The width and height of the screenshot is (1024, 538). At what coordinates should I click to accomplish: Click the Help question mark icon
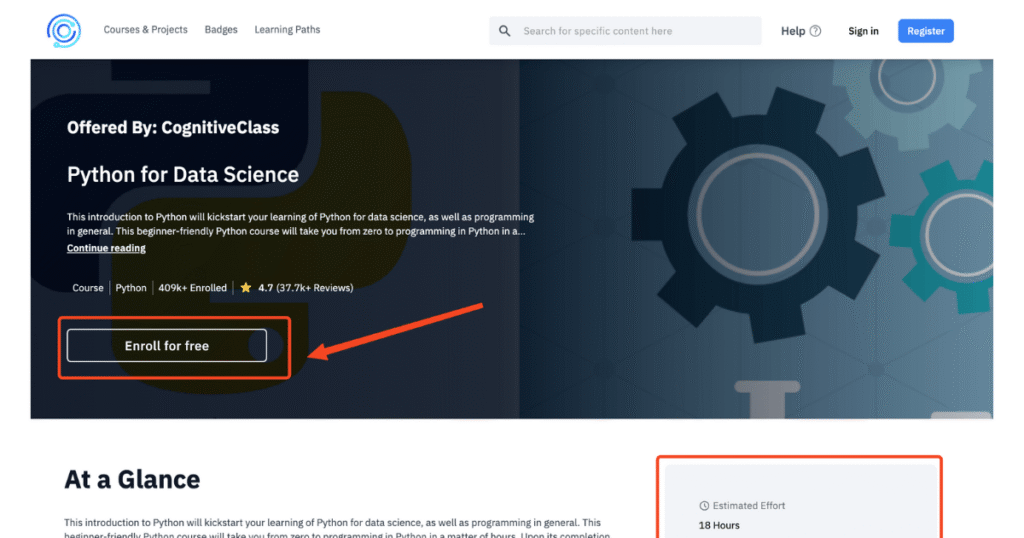[x=815, y=31]
